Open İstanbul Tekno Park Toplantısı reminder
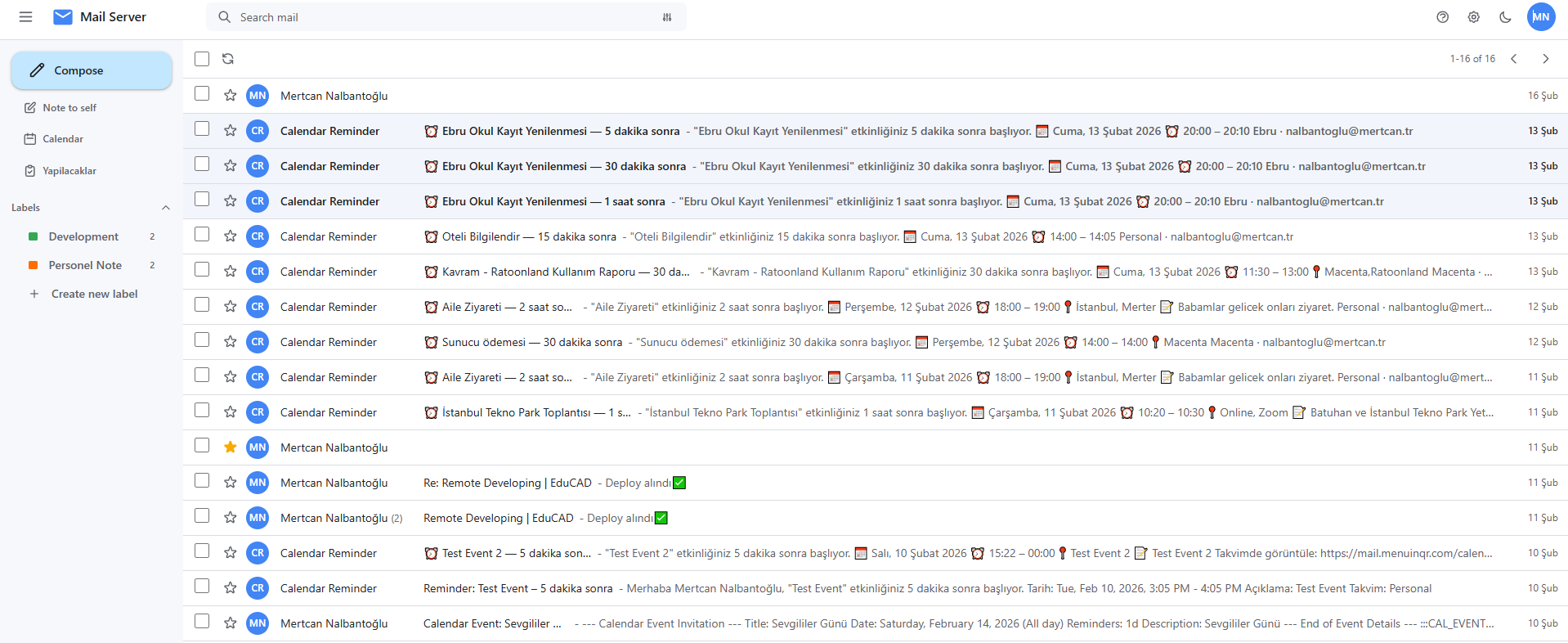The height and width of the screenshot is (643, 1568). click(875, 412)
